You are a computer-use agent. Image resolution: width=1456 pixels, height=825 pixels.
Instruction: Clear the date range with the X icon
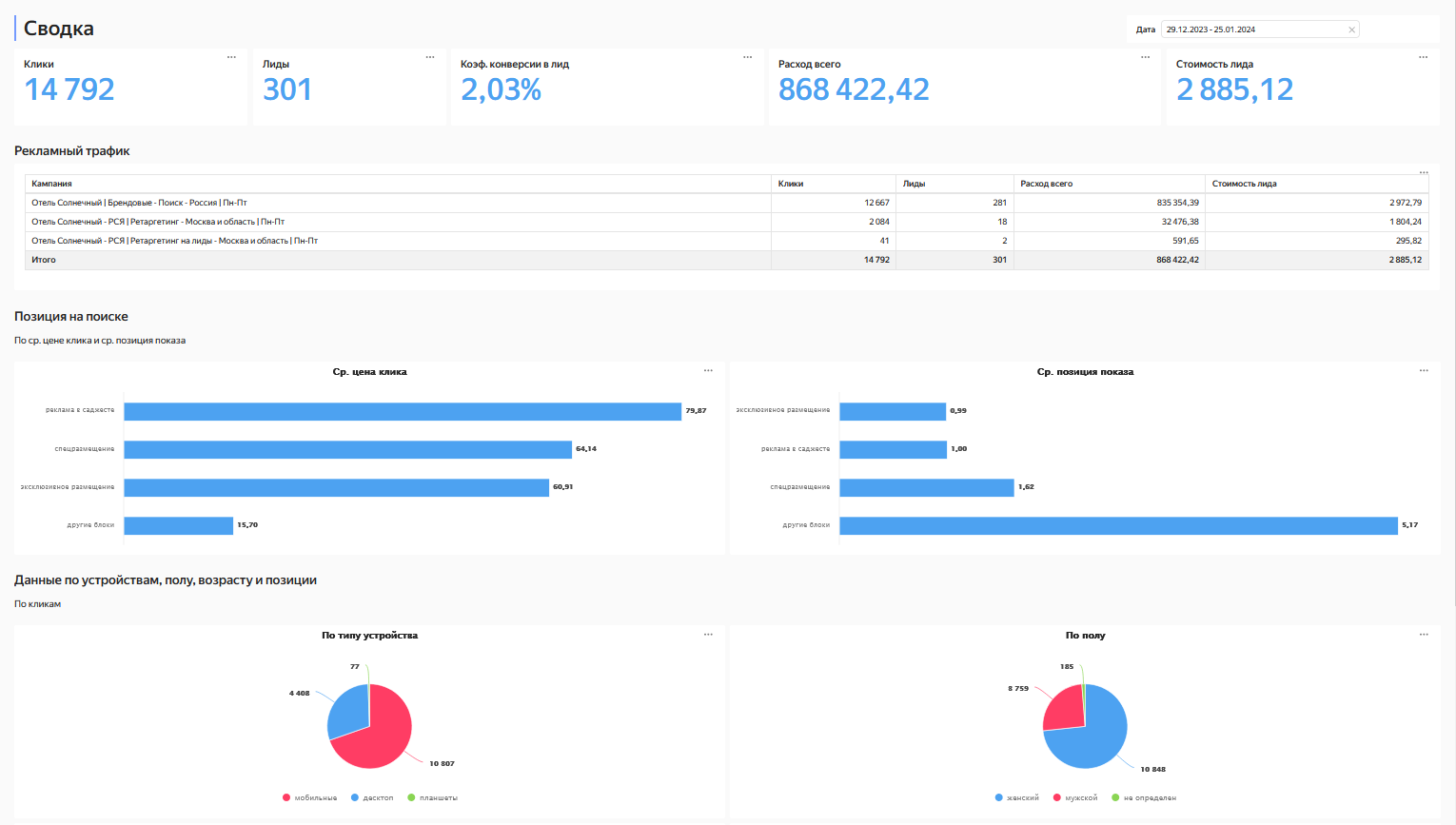point(1351,29)
